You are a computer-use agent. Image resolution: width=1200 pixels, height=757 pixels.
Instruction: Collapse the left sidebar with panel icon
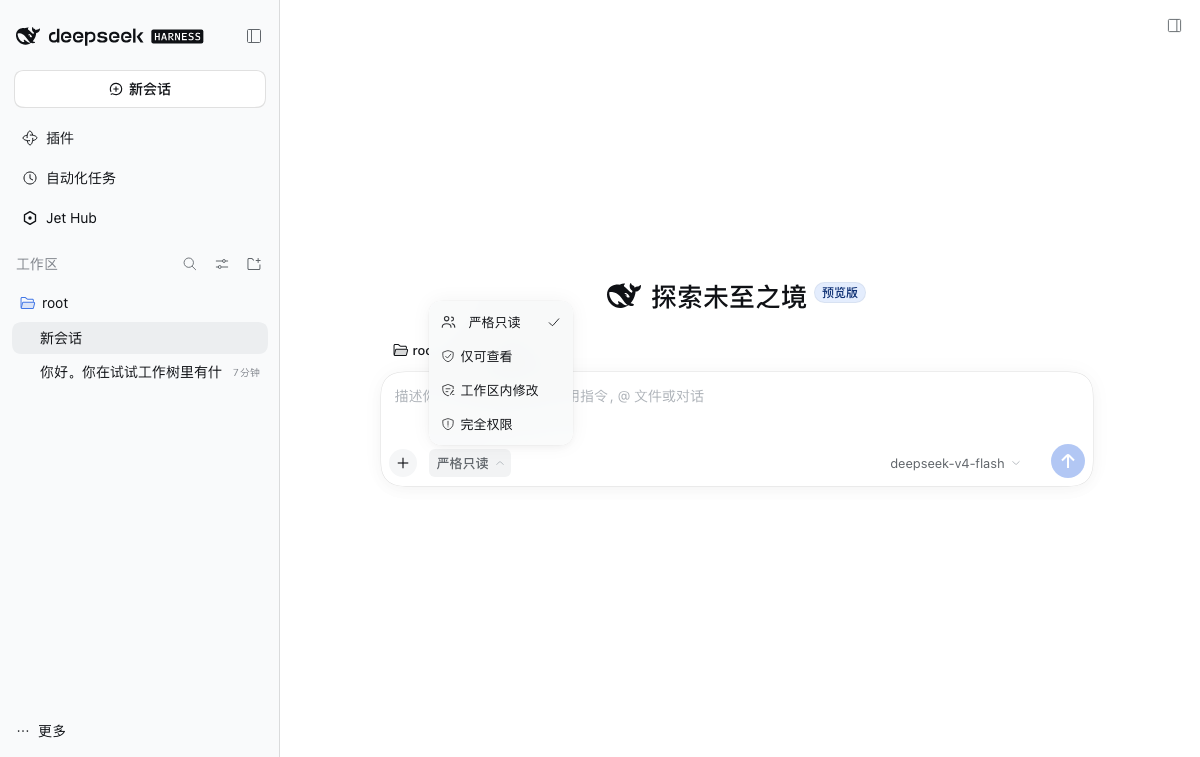coord(254,36)
